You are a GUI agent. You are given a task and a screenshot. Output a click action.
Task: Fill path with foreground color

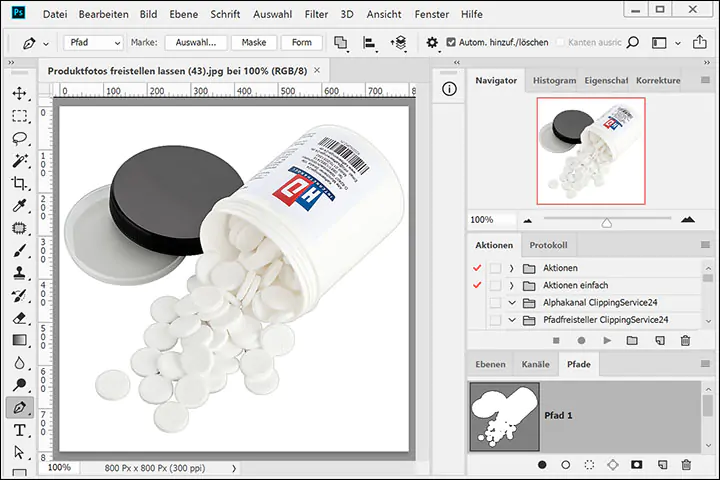click(542, 465)
